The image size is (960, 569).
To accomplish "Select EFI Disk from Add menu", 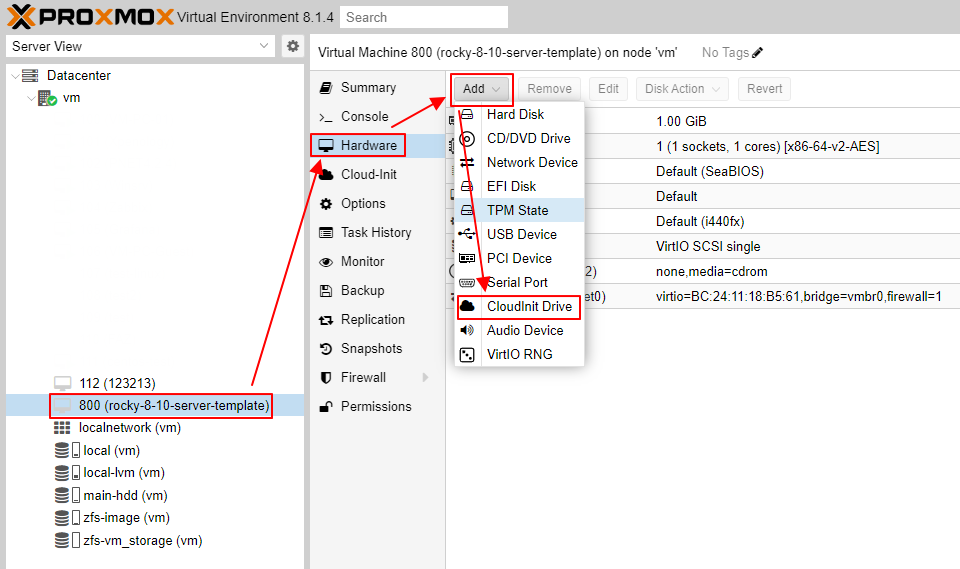I will 520,186.
